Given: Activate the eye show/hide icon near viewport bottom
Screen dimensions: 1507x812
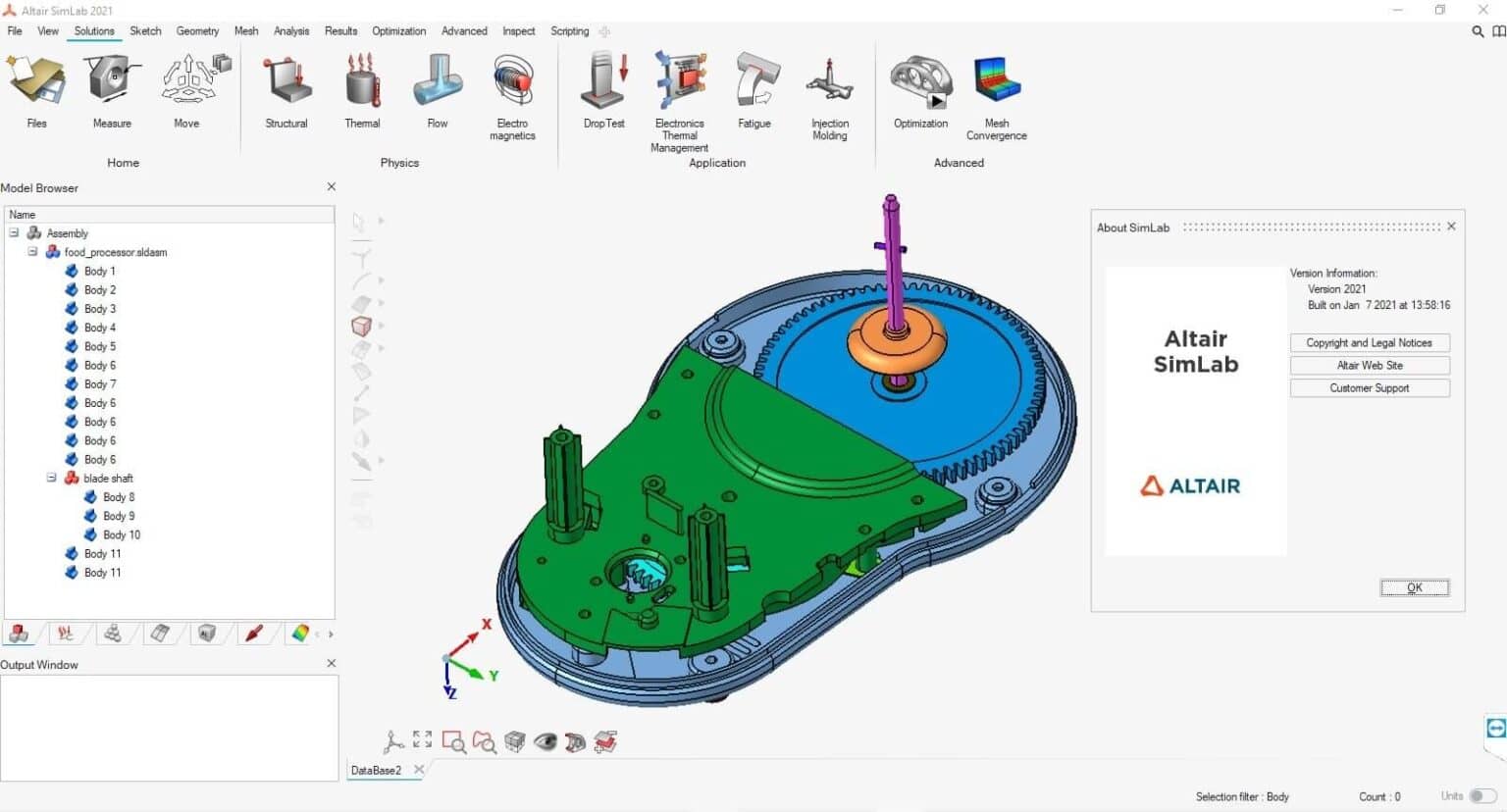Looking at the screenshot, I should click(x=546, y=741).
